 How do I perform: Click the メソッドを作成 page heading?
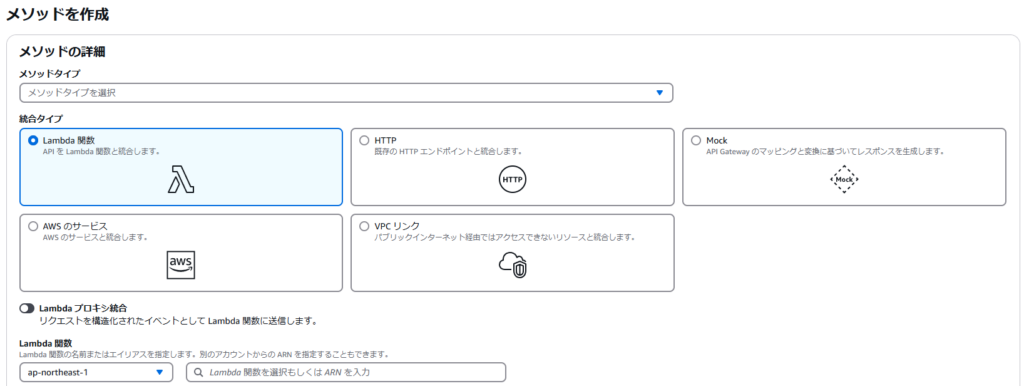(57, 15)
